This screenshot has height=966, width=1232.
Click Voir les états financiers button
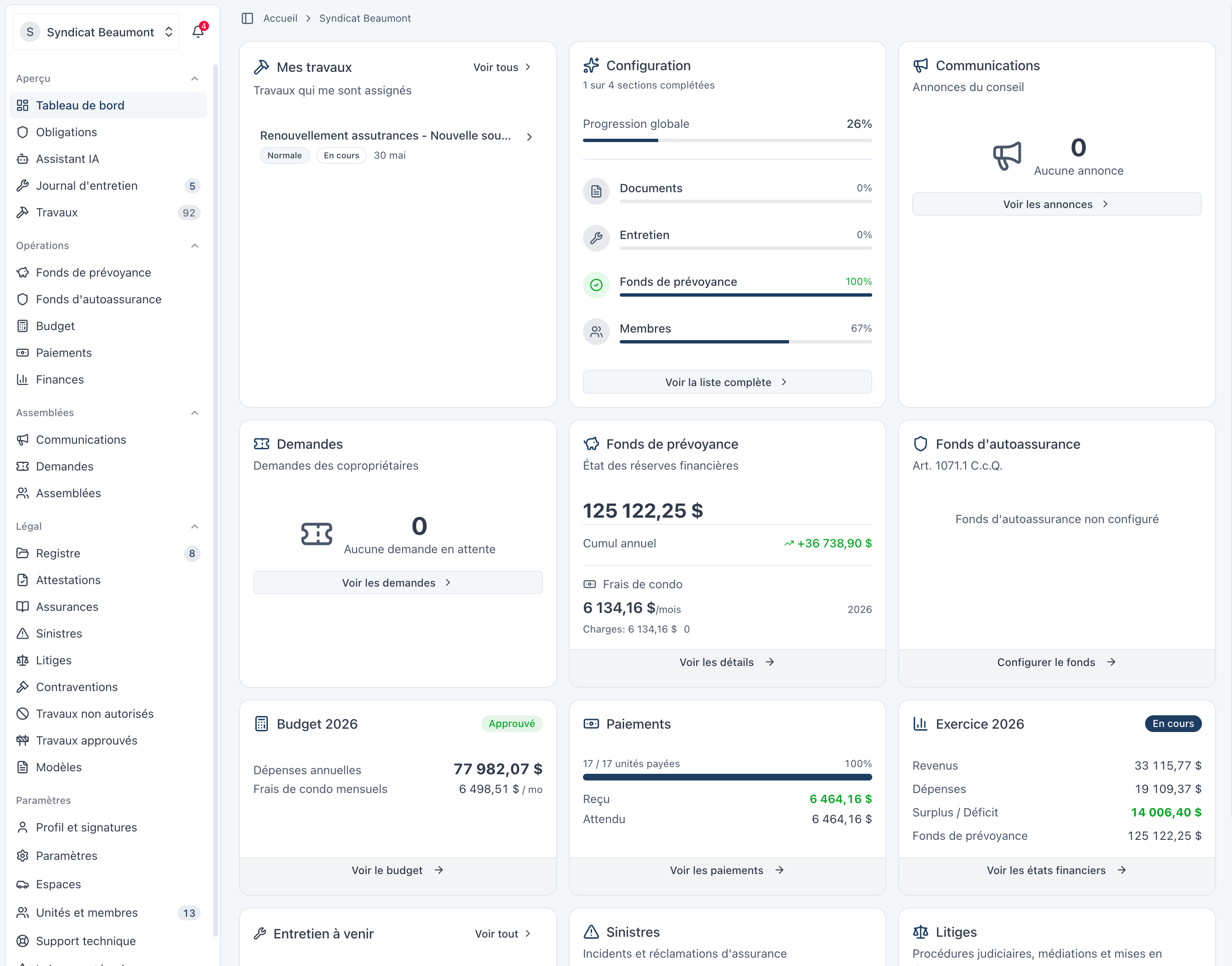[x=1056, y=870]
